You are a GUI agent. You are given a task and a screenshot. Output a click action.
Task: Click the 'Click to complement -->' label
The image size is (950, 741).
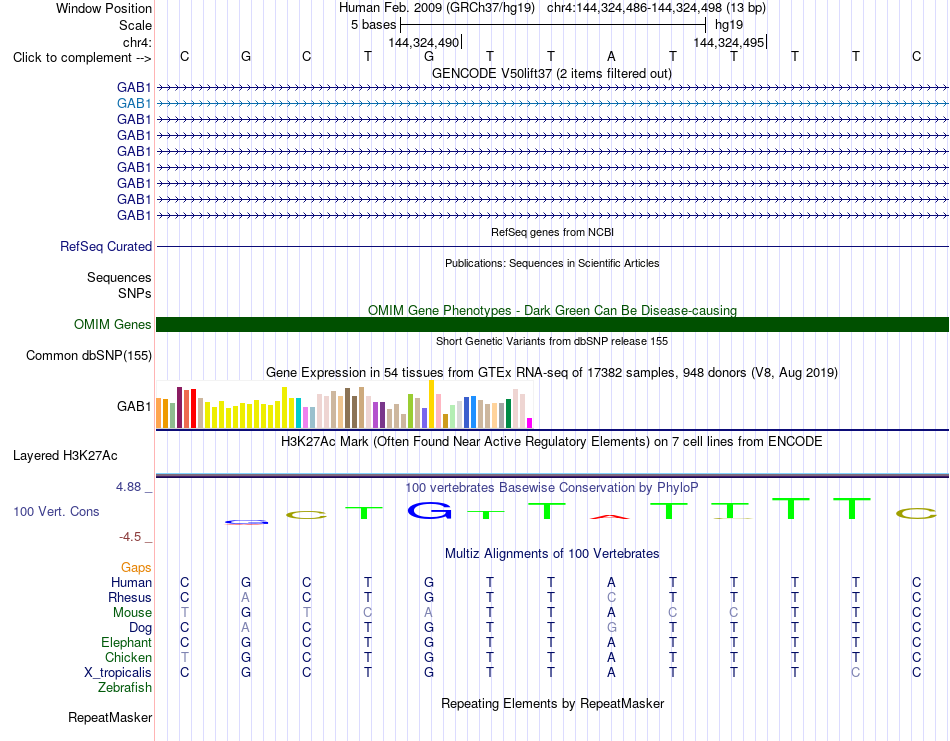click(x=82, y=58)
